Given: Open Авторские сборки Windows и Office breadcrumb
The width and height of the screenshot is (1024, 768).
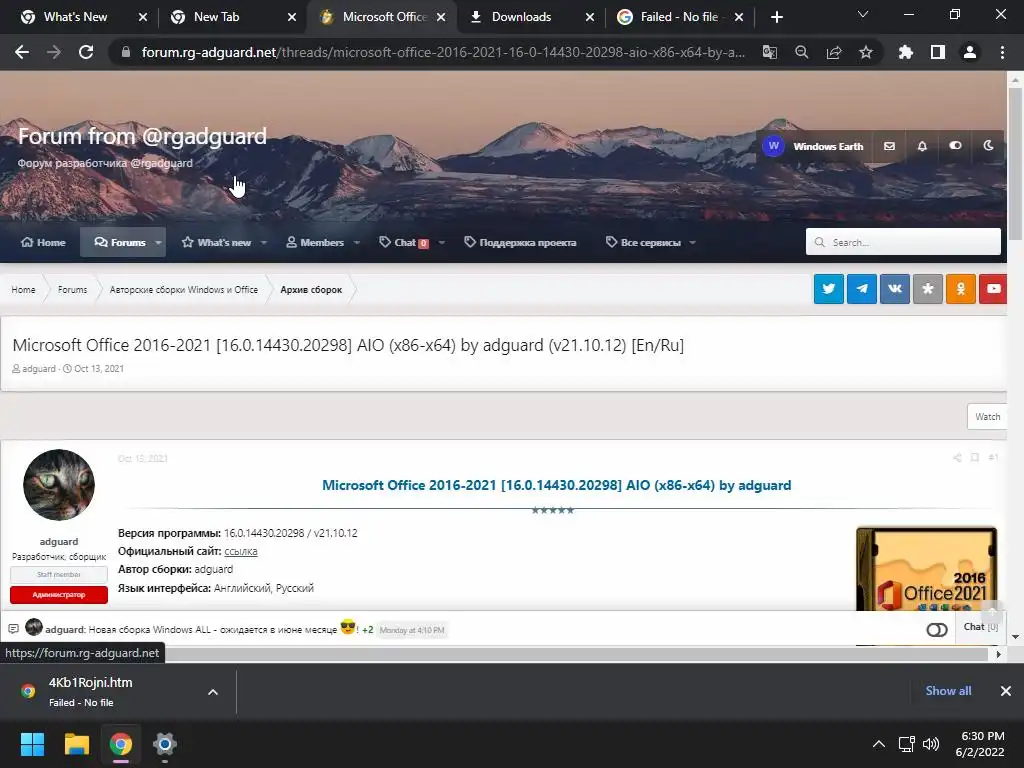Looking at the screenshot, I should click(184, 289).
